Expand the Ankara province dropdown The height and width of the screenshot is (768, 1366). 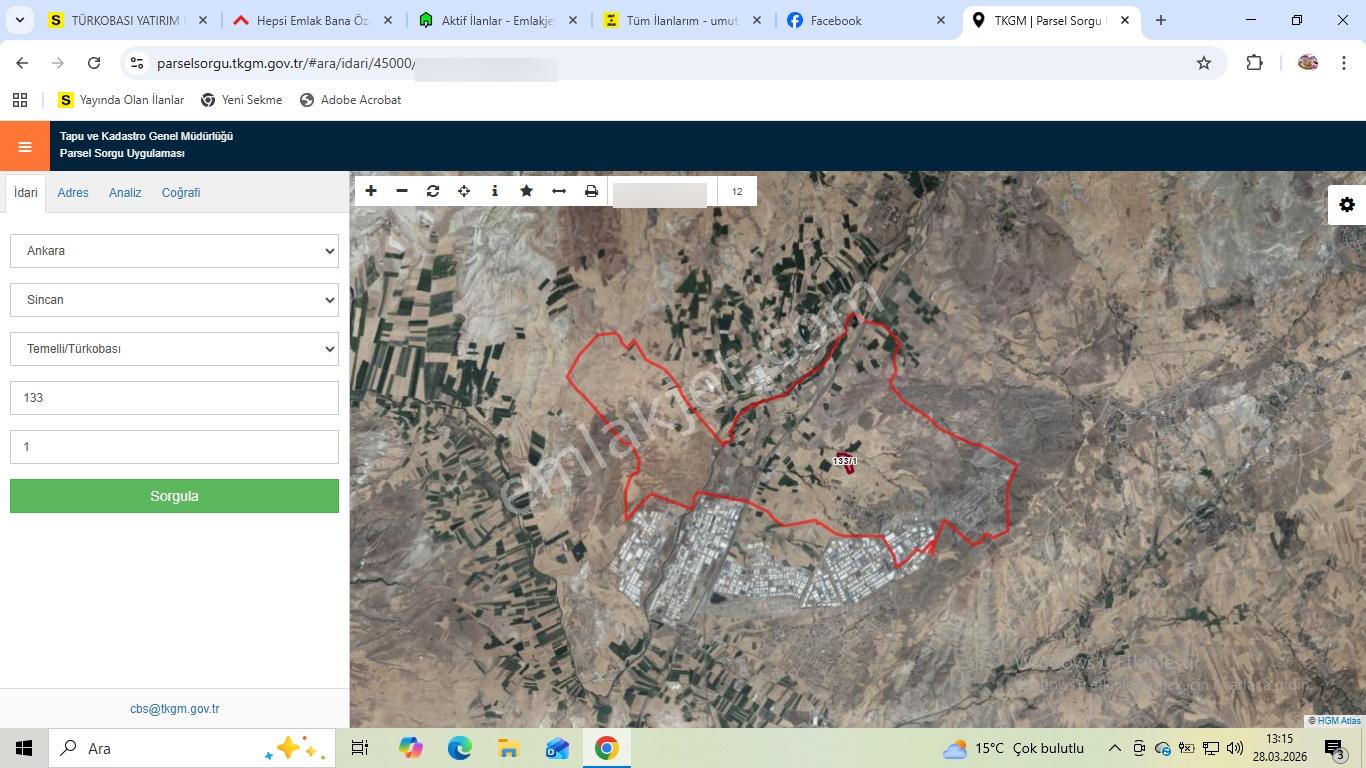[x=174, y=251]
